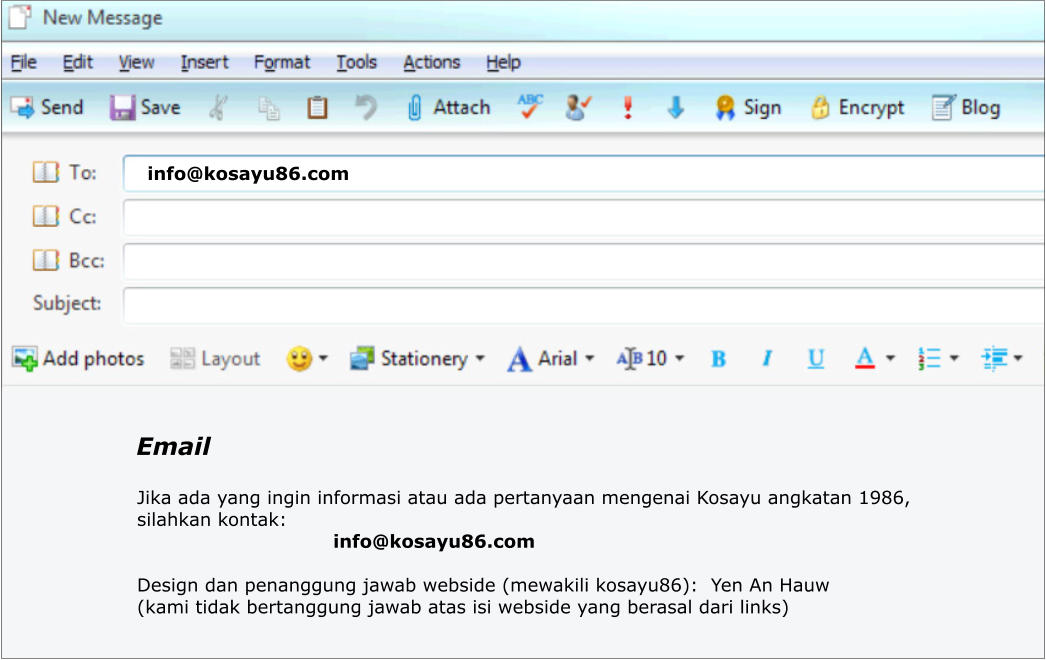
Task: Click the Copy icon in toolbar
Action: coord(269,108)
